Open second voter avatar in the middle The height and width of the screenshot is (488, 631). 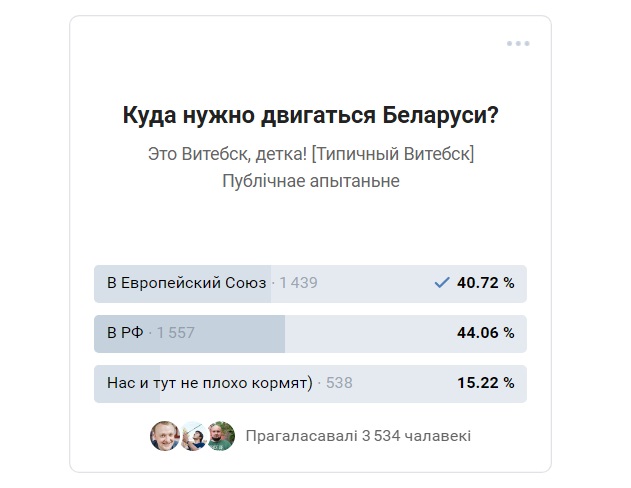click(193, 436)
